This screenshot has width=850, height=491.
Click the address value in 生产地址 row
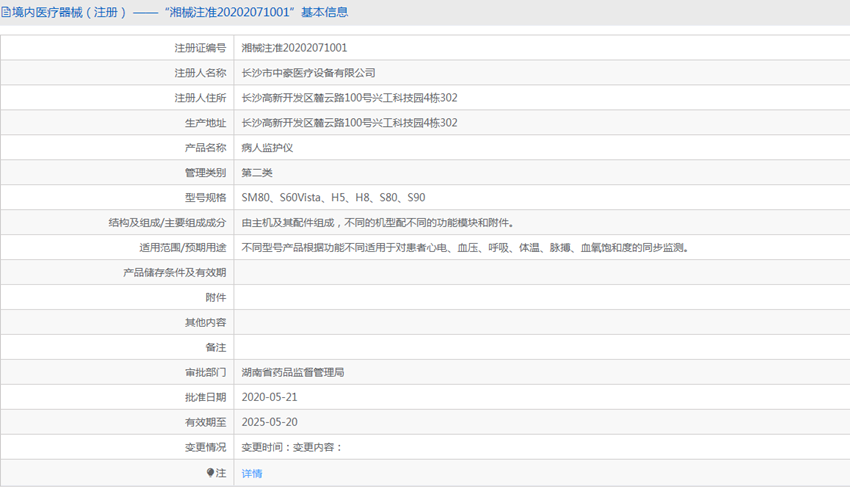[349, 122]
